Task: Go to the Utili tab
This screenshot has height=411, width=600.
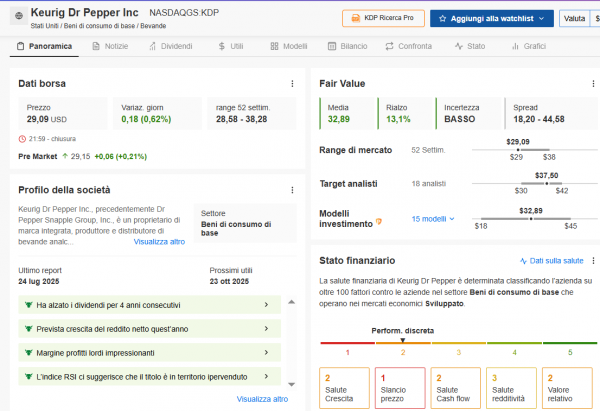Action: pos(231,46)
